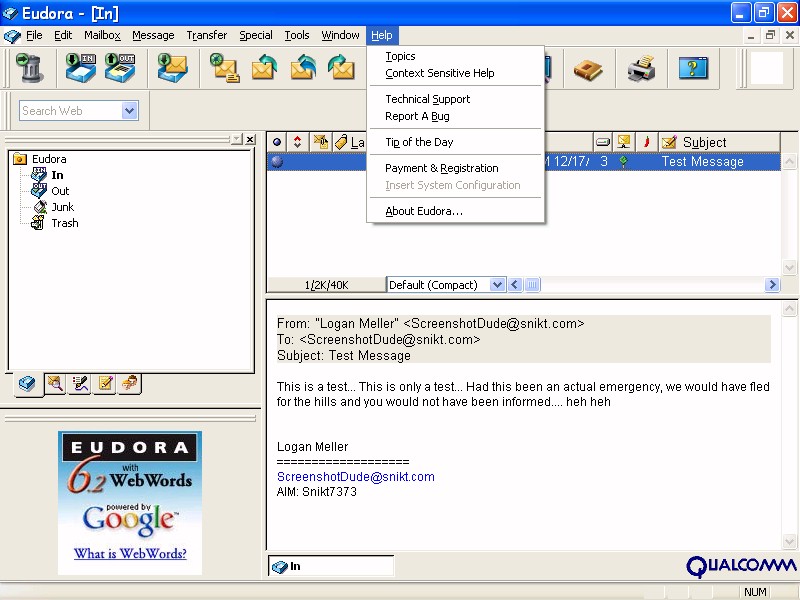Select the Trash mailbox in the tree
The image size is (800, 600).
65,223
